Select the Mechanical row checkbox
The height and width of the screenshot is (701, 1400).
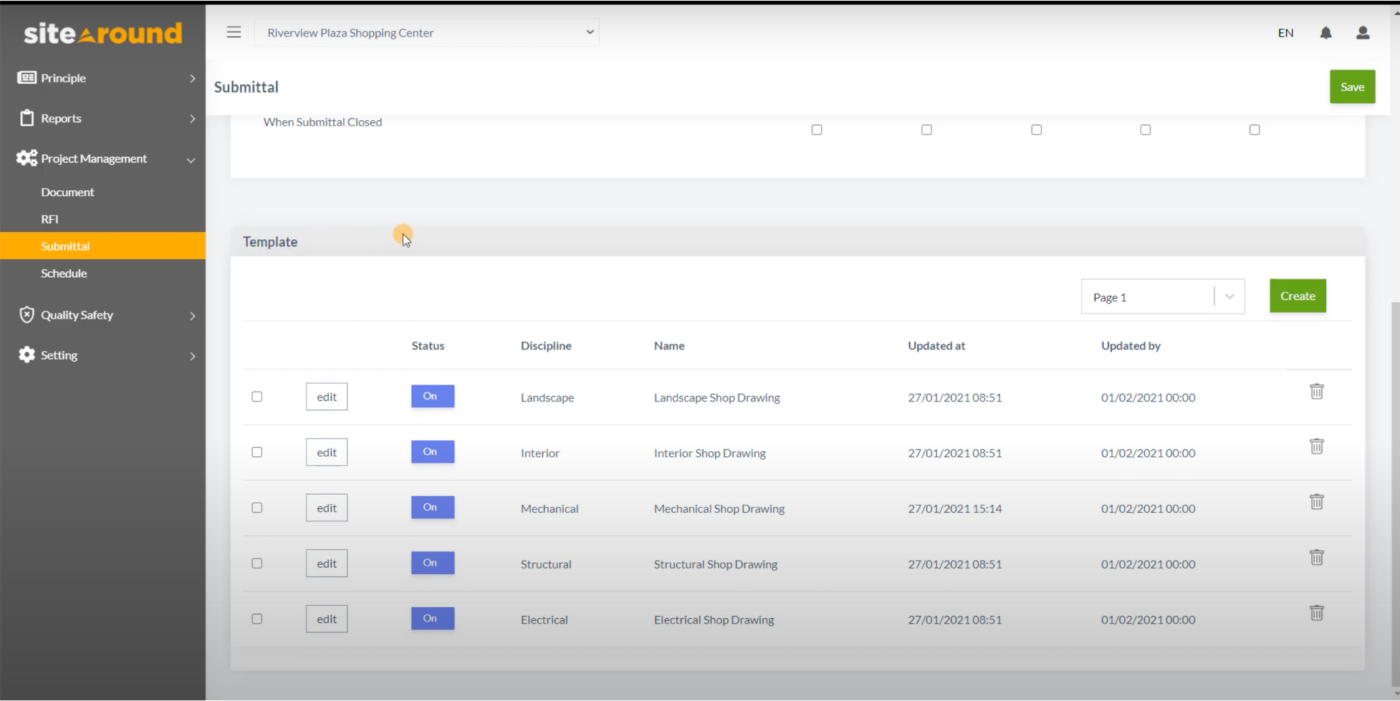(x=257, y=508)
